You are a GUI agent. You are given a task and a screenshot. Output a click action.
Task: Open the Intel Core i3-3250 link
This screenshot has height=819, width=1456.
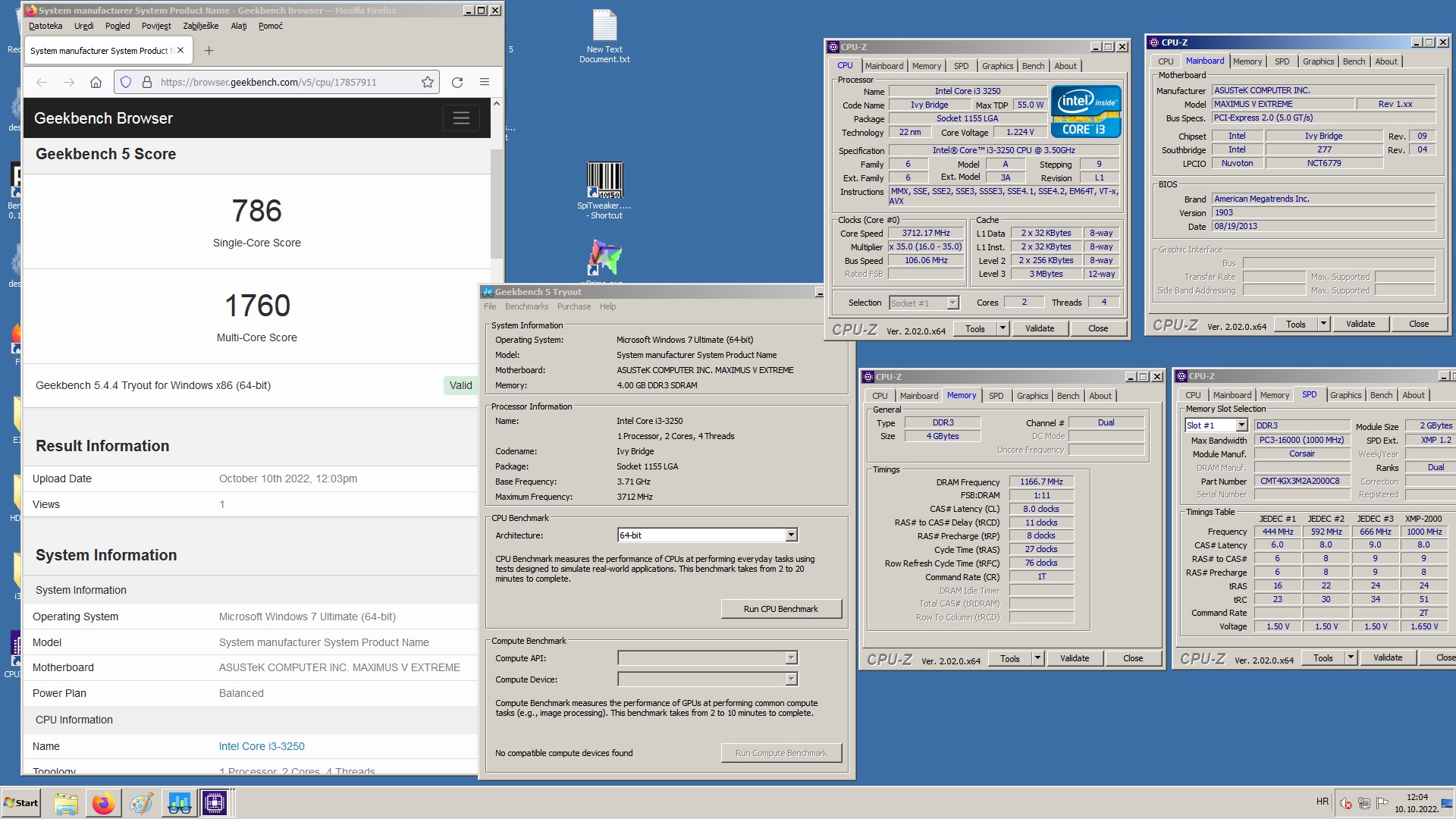tap(262, 746)
